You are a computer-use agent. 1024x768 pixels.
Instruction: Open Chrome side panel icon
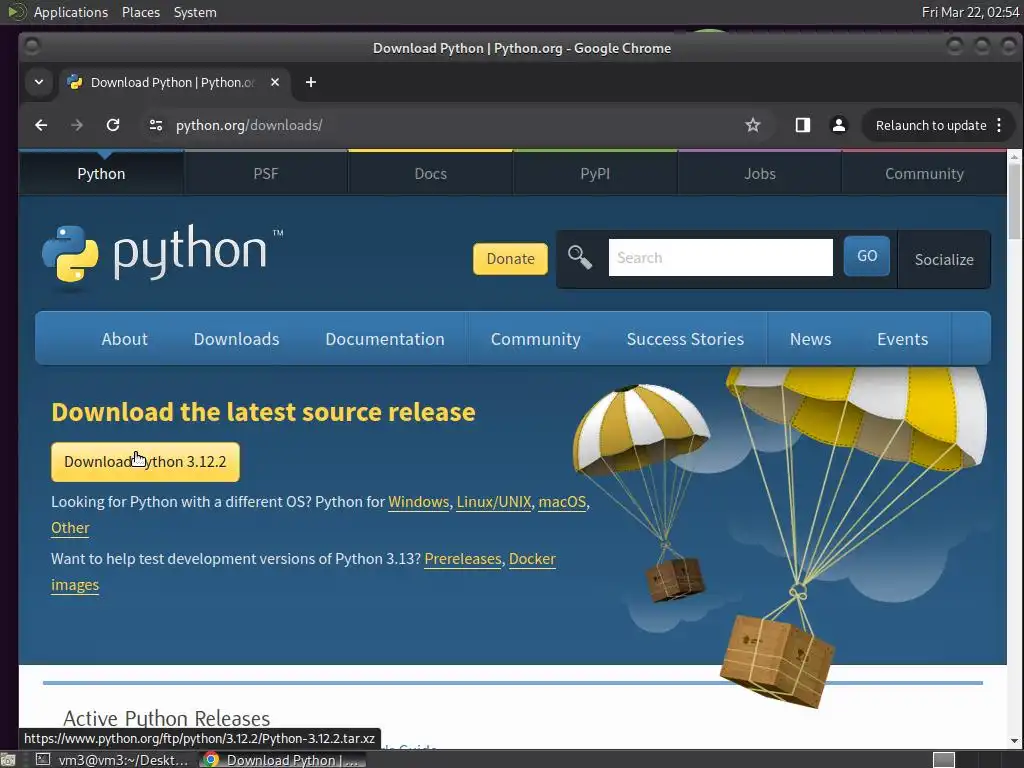[x=803, y=125]
